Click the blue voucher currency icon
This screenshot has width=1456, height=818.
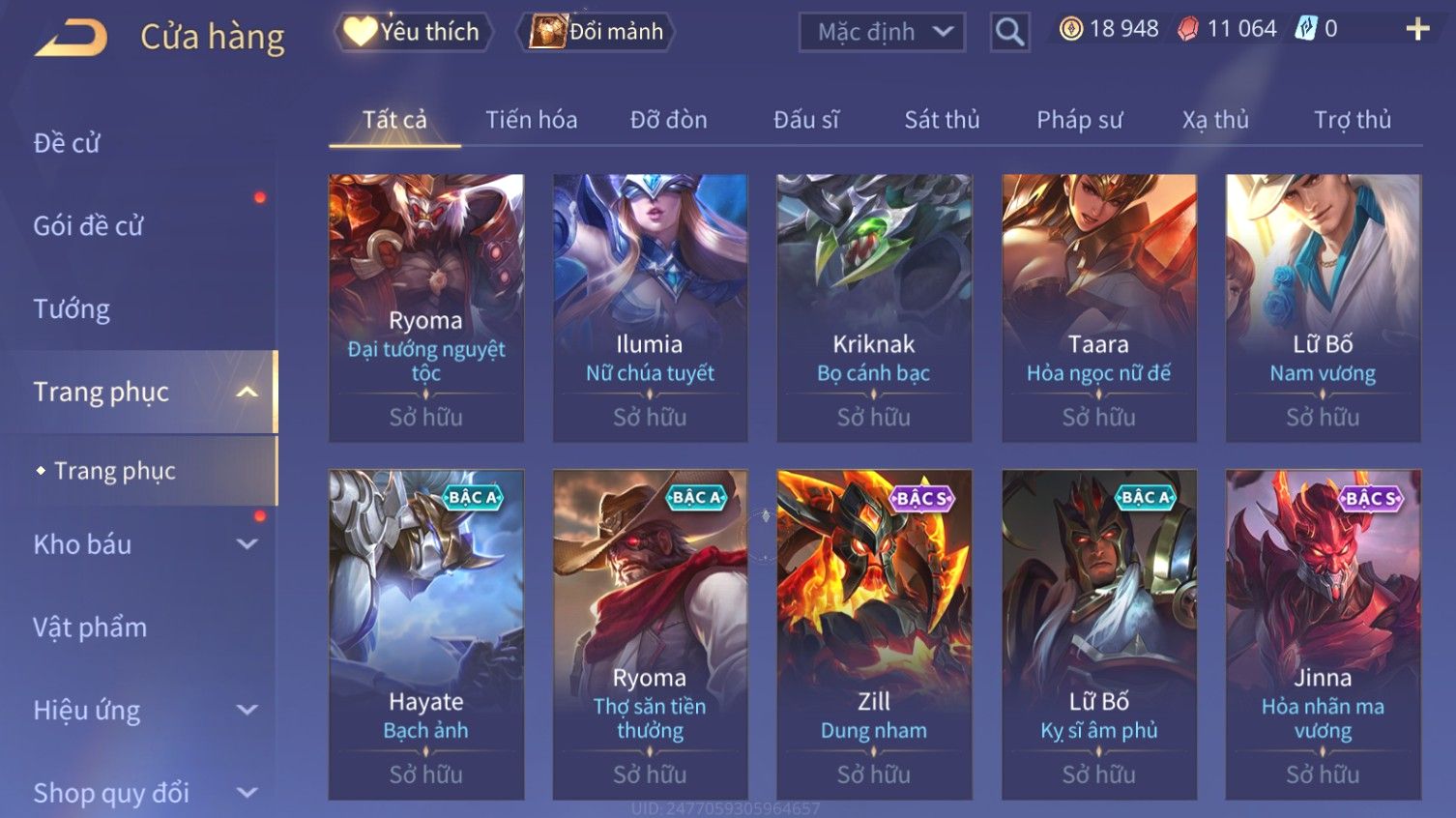pos(1306,29)
